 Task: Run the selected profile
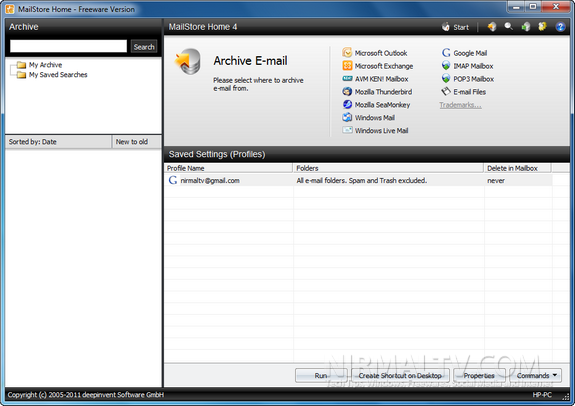click(x=321, y=375)
